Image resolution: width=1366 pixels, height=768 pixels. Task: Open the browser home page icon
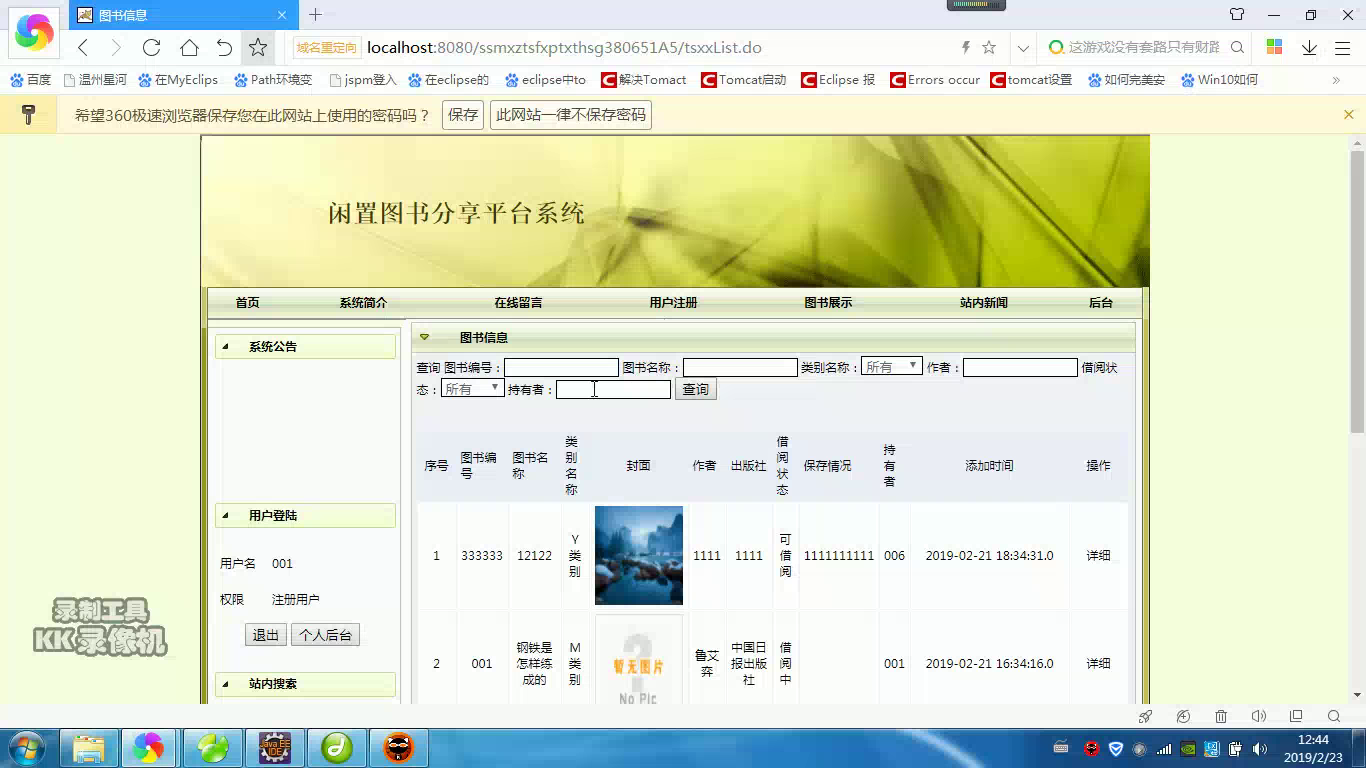189,47
